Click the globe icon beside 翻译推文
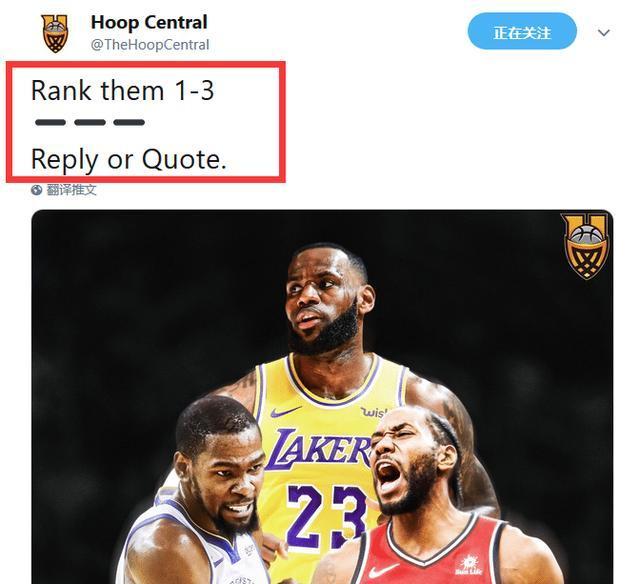This screenshot has height=584, width=640. tap(37, 190)
